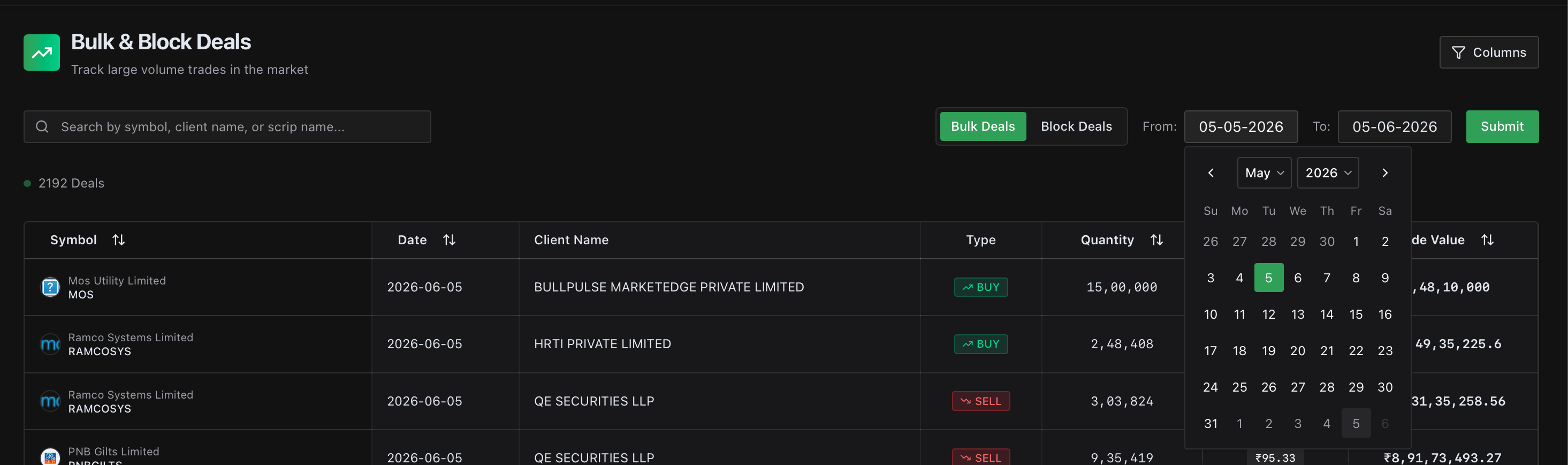This screenshot has height=465, width=1568.
Task: Click the date in Mos Utility row
Action: coord(424,287)
